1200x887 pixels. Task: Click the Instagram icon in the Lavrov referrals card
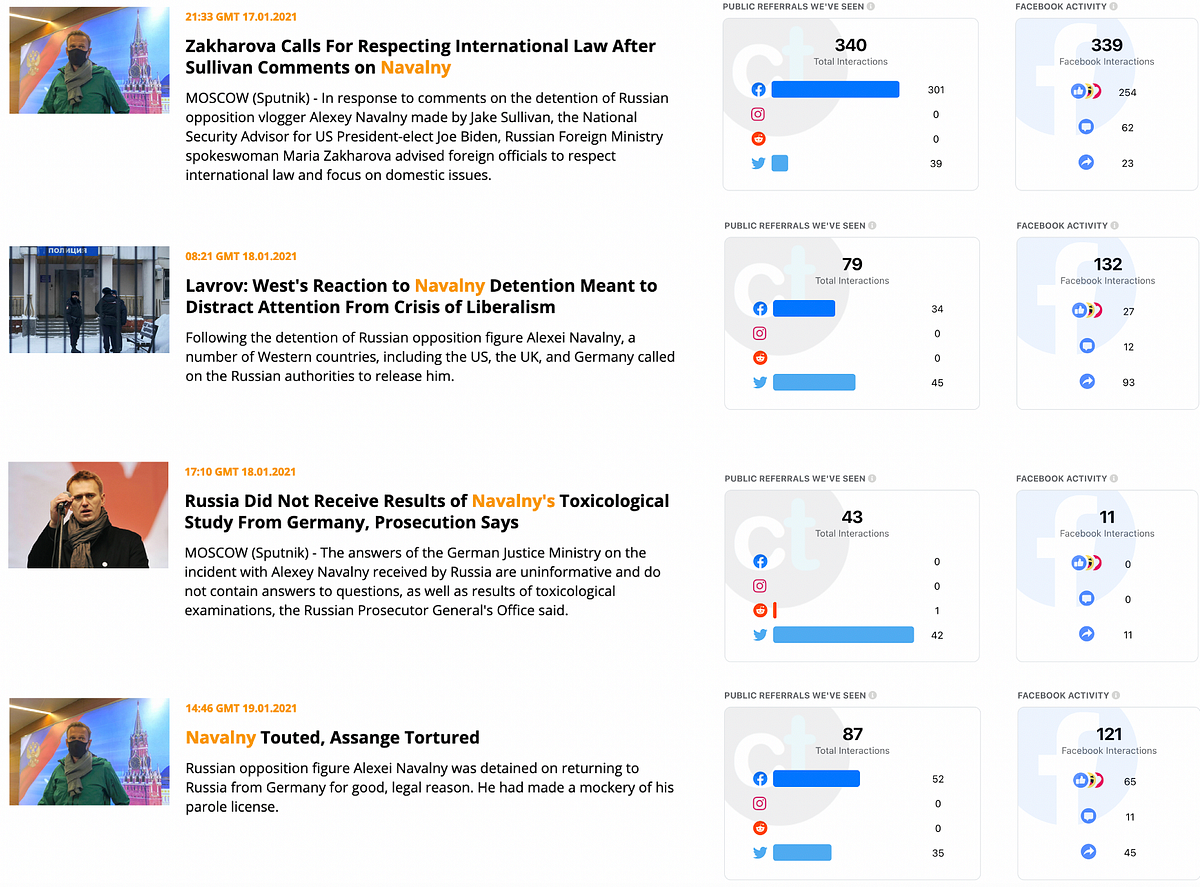click(760, 334)
